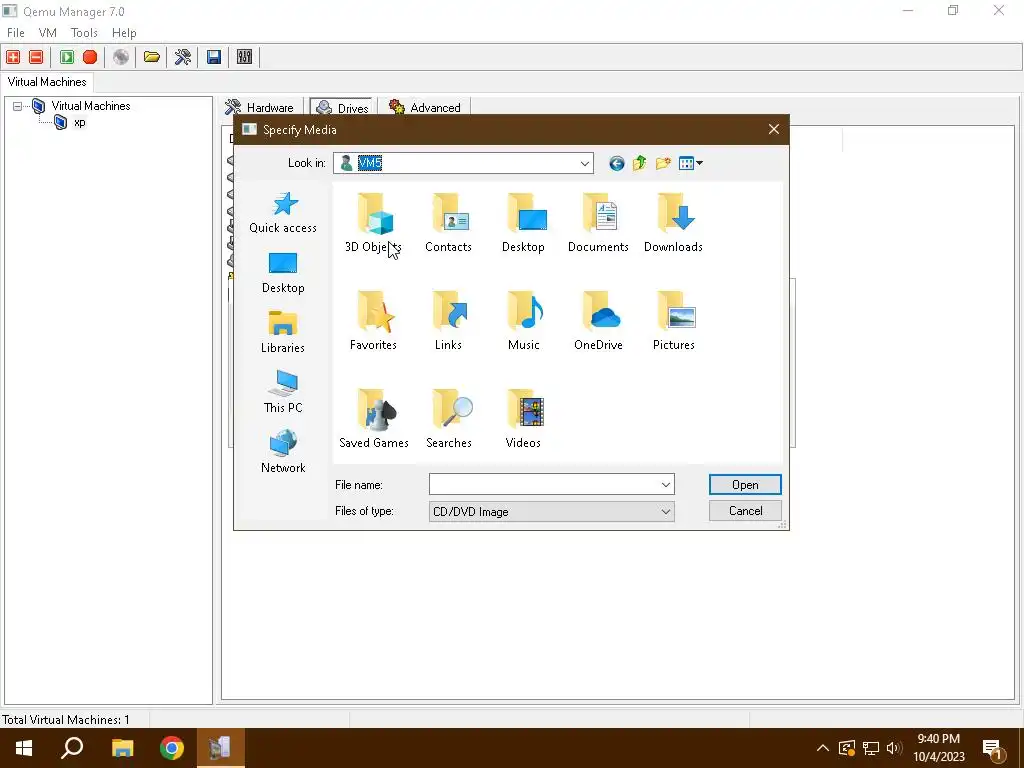The image size is (1024, 768).
Task: Select the OneDrive folder
Action: click(x=598, y=321)
